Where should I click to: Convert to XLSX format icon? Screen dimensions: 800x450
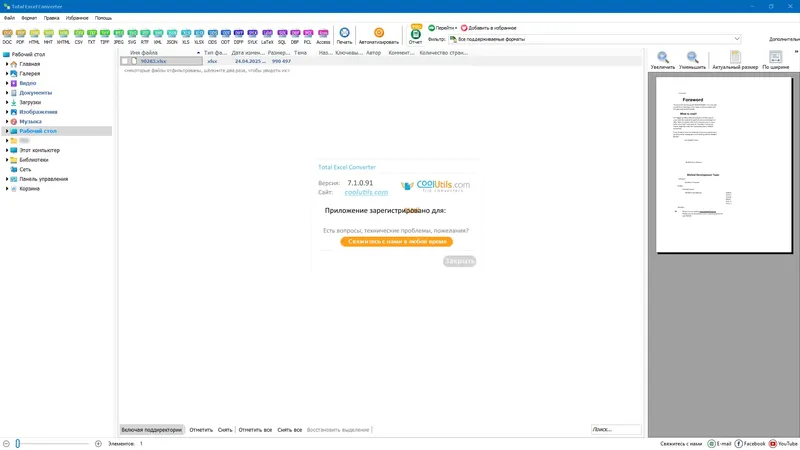click(199, 36)
